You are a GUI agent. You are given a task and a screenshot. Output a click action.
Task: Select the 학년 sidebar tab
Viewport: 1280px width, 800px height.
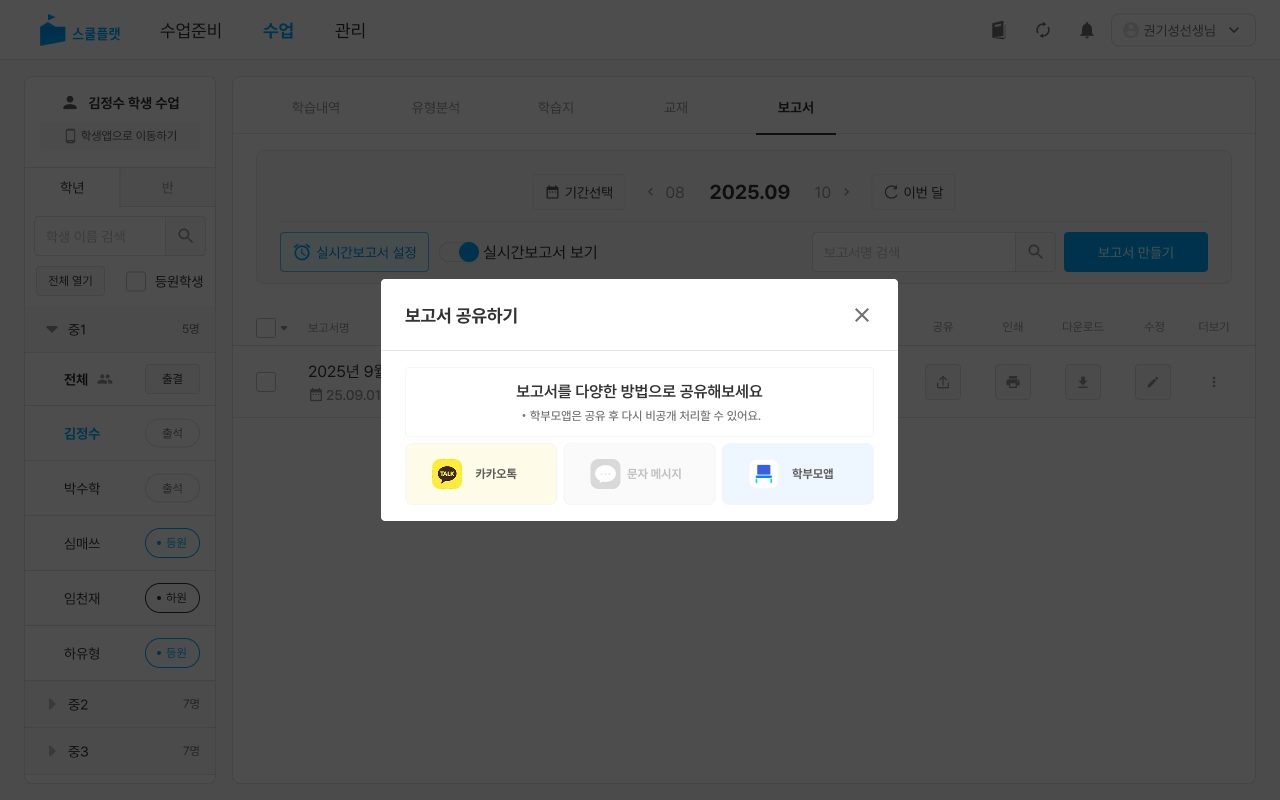point(72,187)
